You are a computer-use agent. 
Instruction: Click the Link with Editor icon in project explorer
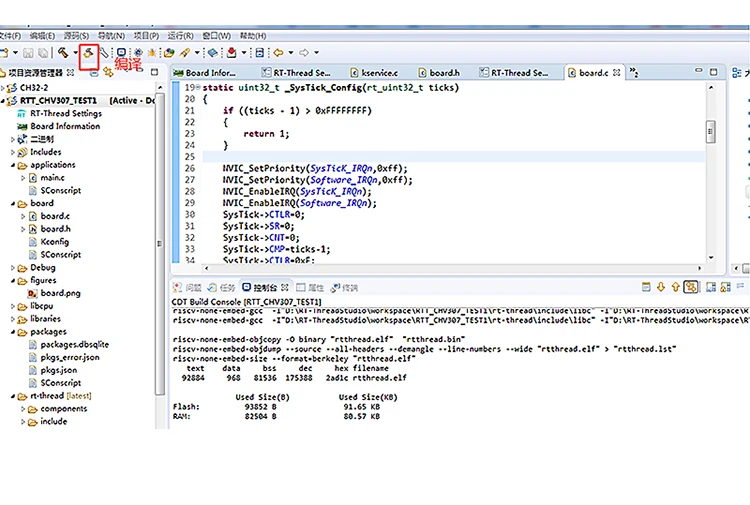coord(108,73)
